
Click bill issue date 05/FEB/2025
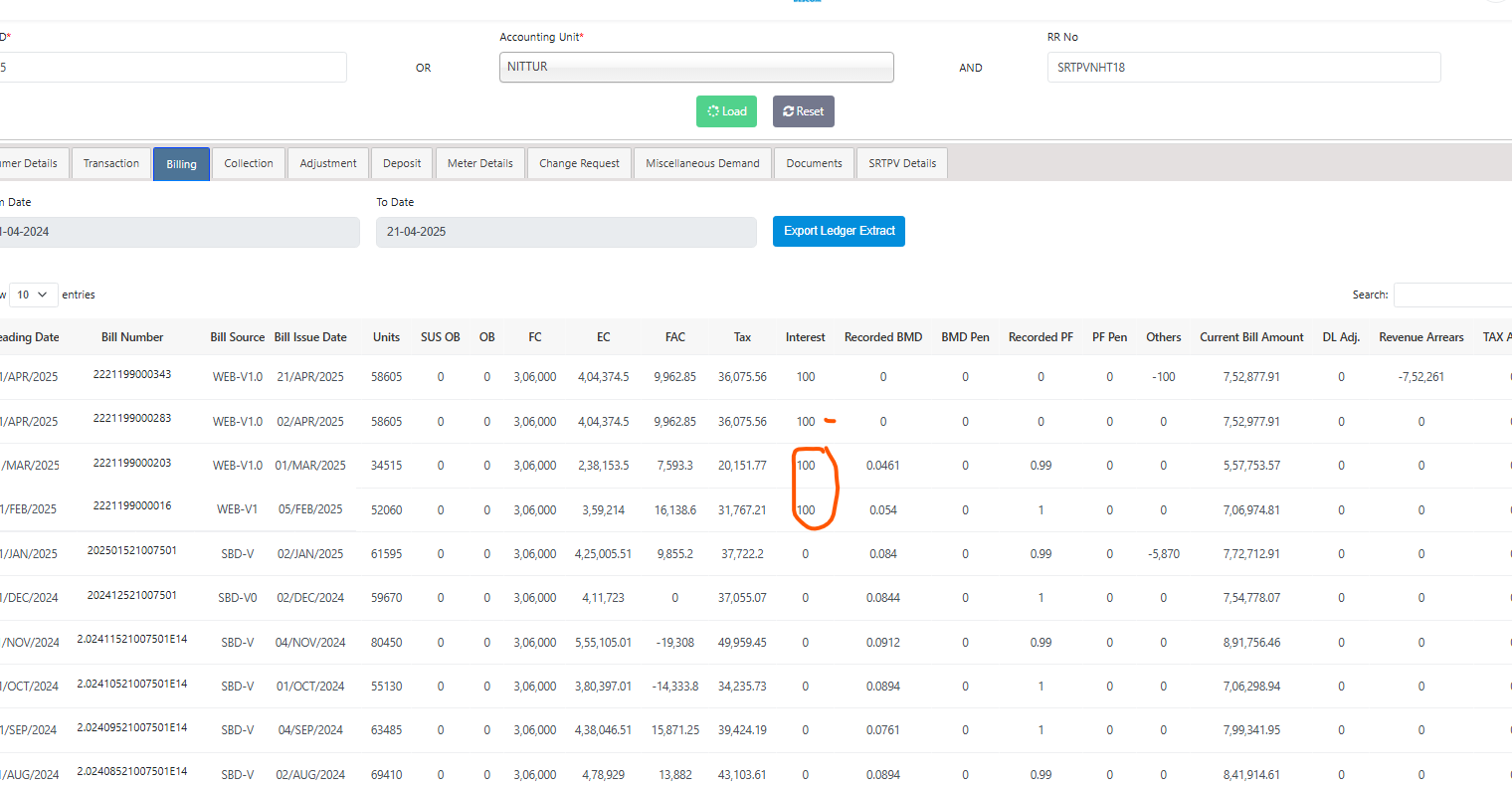[x=310, y=509]
